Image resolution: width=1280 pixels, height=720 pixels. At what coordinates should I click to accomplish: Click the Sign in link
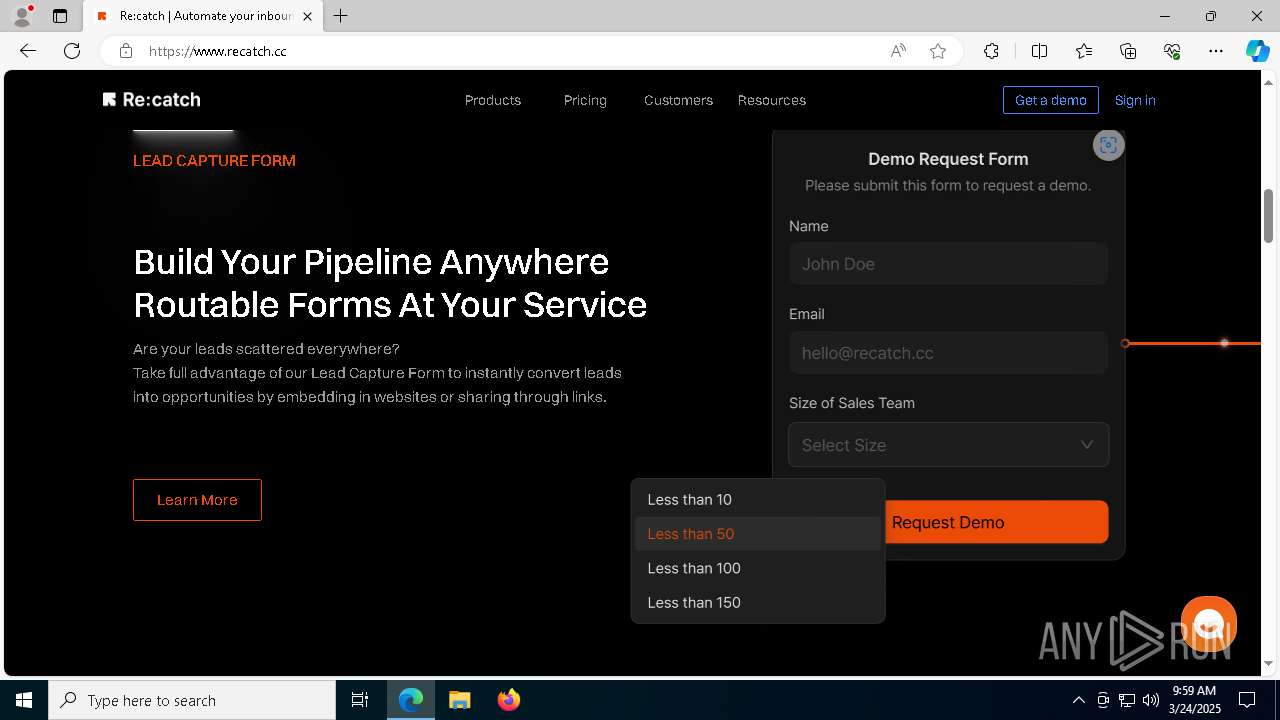[1135, 100]
